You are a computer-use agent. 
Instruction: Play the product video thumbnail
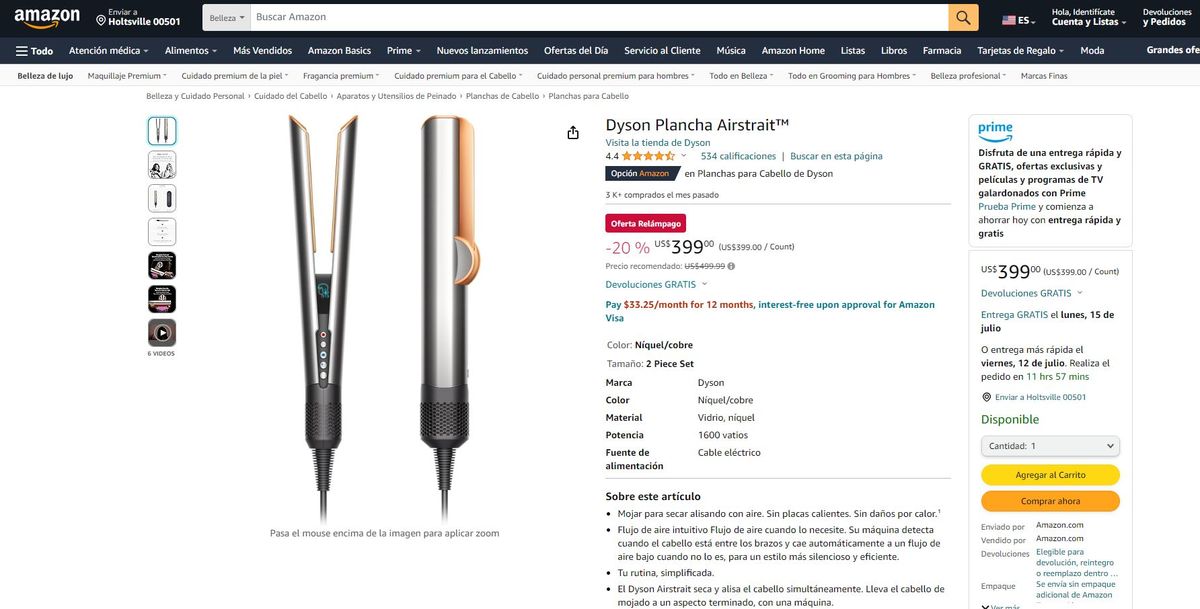tap(162, 333)
